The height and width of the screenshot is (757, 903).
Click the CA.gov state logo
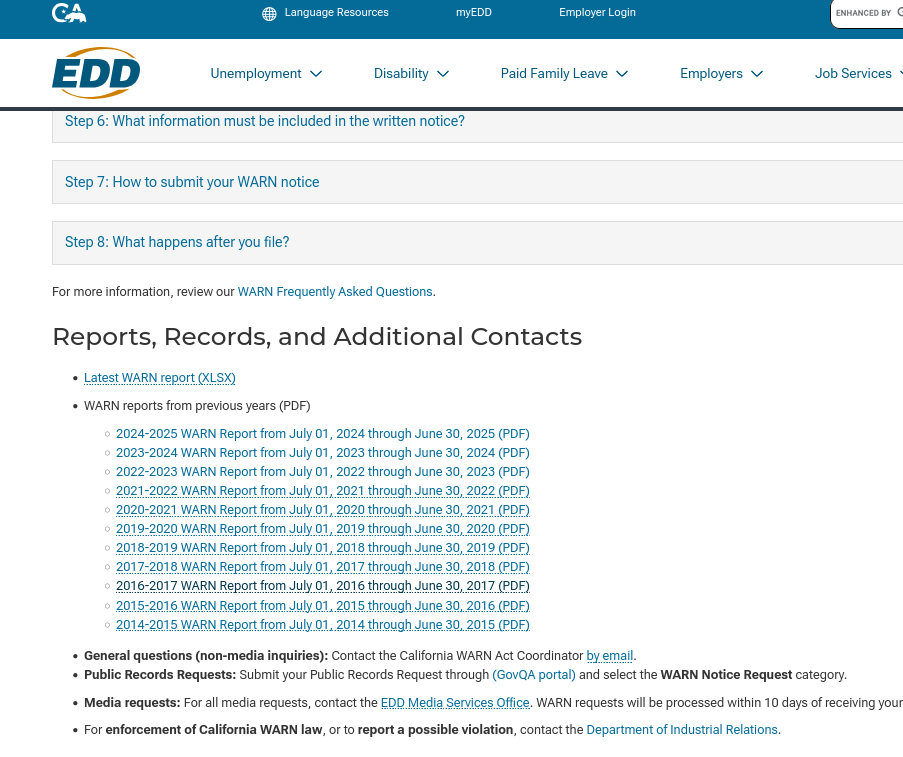[69, 14]
